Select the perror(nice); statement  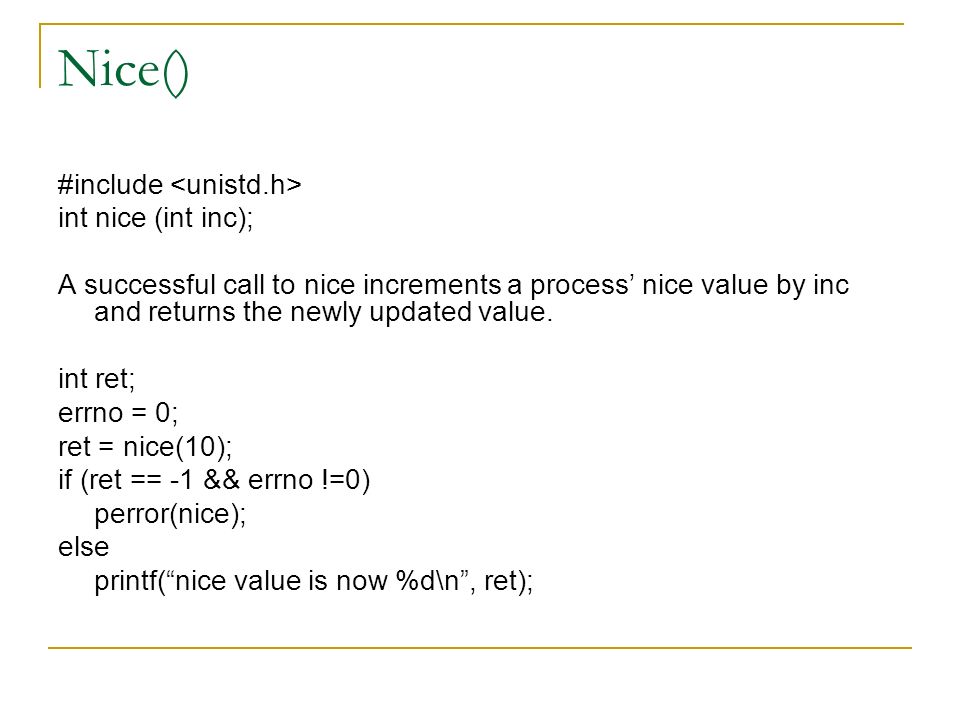pyautogui.click(x=170, y=514)
